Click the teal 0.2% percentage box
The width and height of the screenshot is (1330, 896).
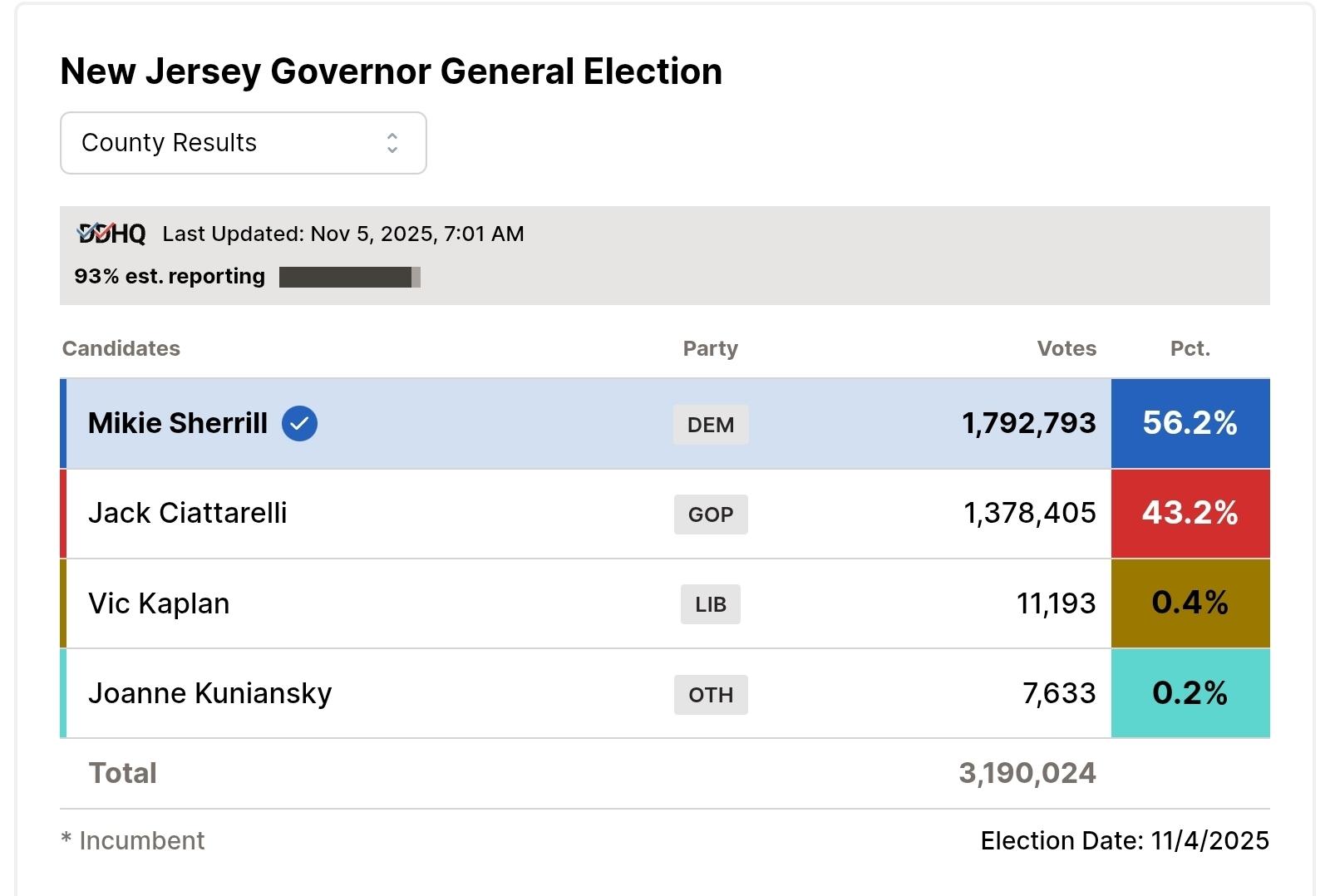[1190, 693]
